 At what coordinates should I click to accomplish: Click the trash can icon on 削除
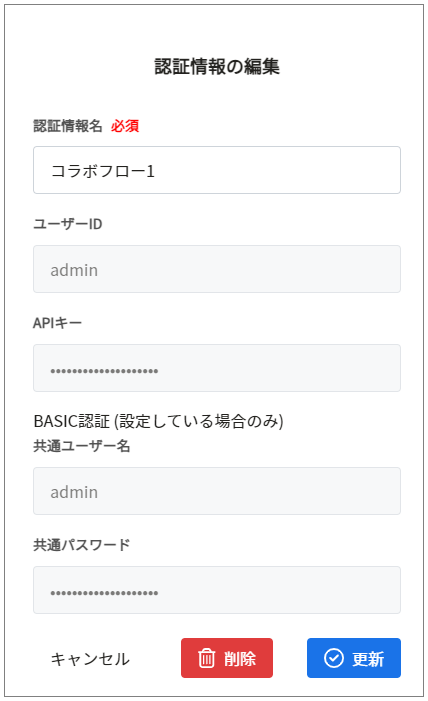click(x=206, y=658)
